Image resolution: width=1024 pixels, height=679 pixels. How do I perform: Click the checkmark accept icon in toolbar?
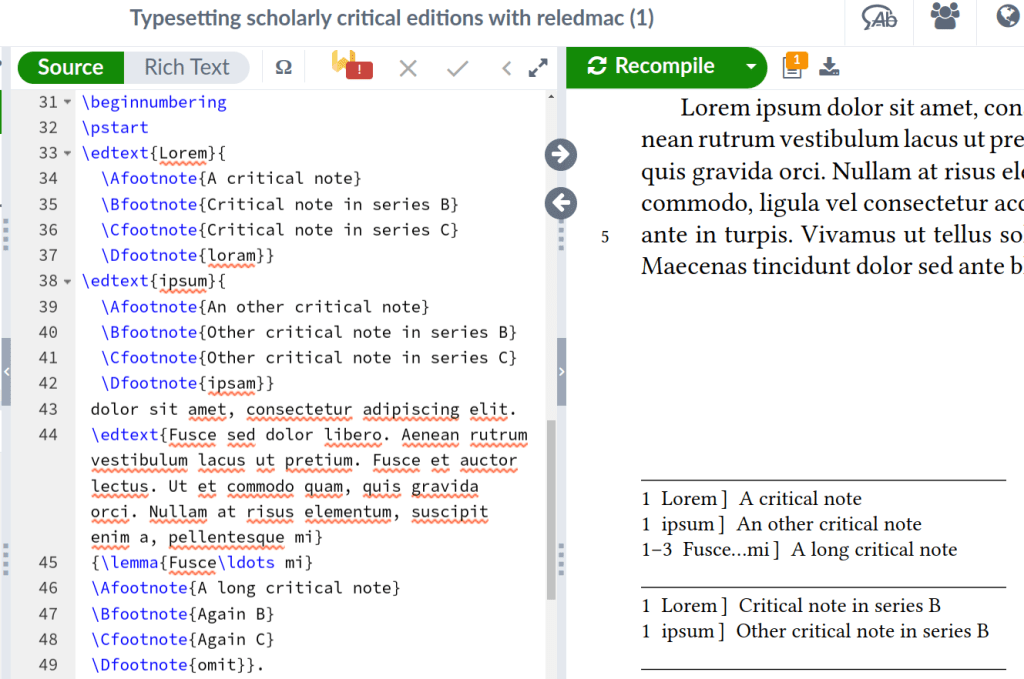(x=457, y=68)
